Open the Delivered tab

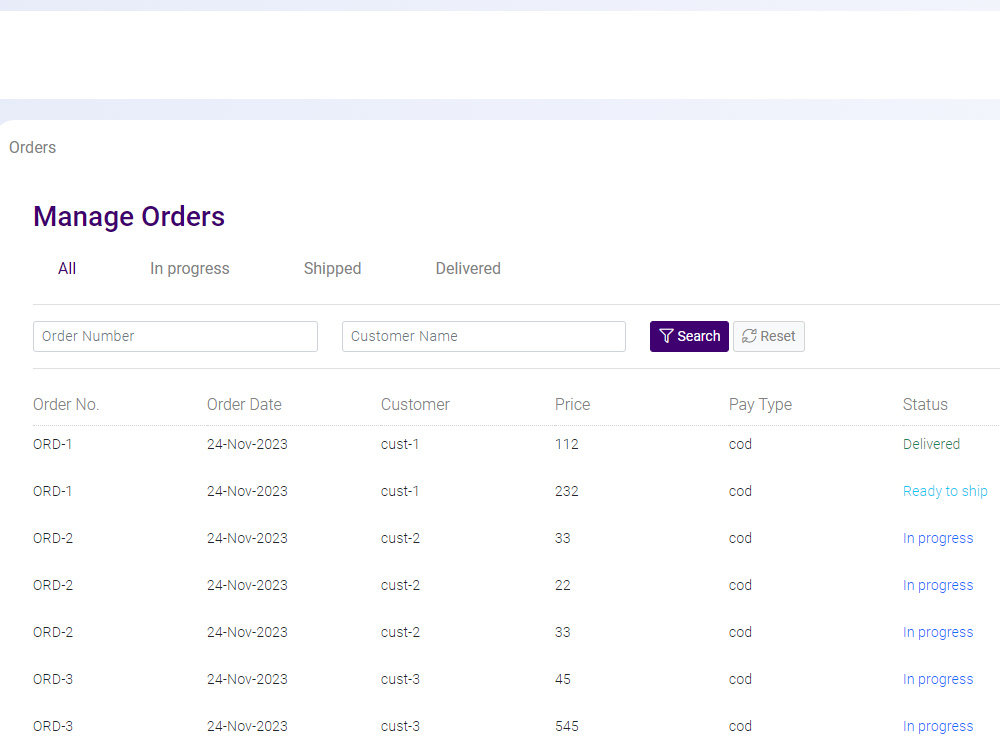click(468, 268)
